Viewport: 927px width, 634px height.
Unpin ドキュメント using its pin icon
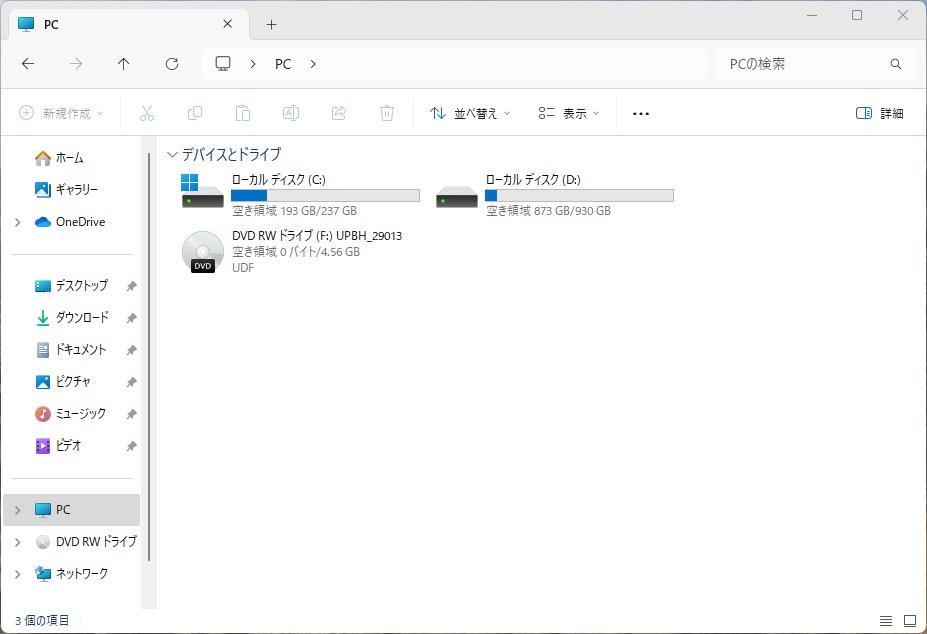[x=131, y=350]
